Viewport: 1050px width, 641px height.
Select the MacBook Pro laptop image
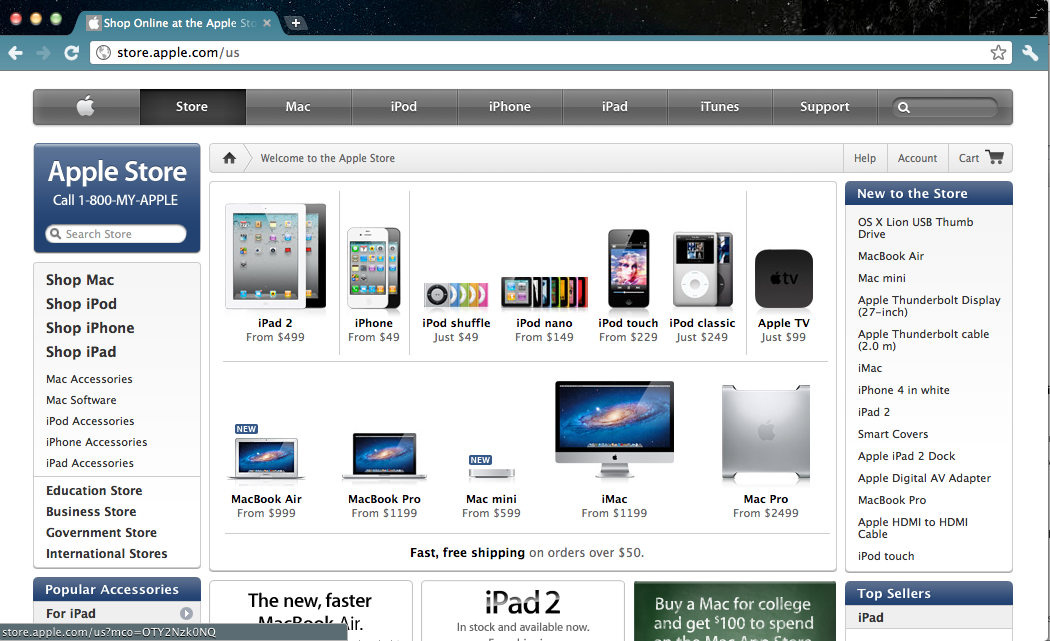384,457
